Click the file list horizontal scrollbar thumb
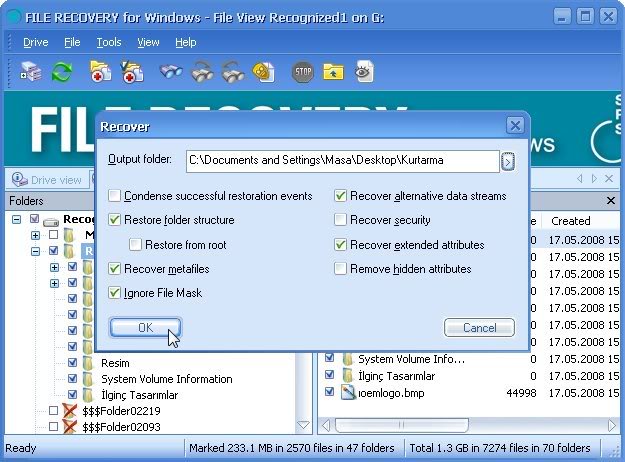The height and width of the screenshot is (462, 625). point(401,425)
